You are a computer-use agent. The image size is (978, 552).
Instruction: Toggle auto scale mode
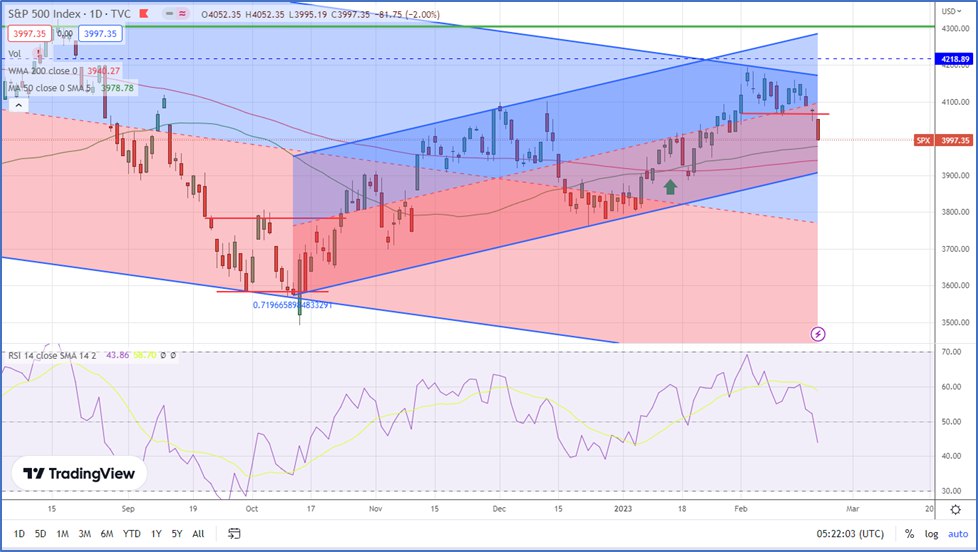pyautogui.click(x=957, y=534)
